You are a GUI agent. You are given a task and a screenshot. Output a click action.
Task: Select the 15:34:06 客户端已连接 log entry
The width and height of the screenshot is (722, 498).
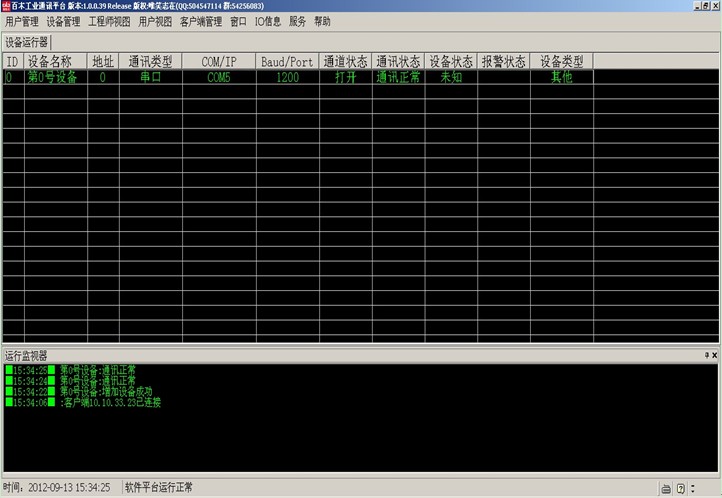pos(83,403)
